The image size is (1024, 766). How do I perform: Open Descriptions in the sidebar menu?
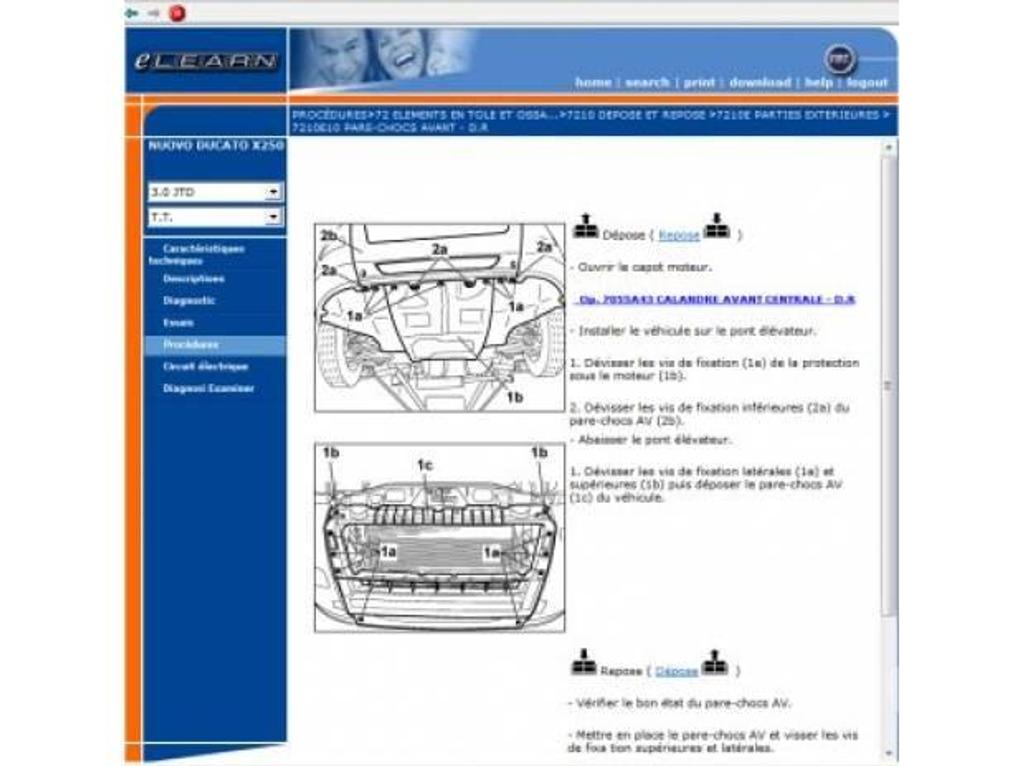coord(194,279)
